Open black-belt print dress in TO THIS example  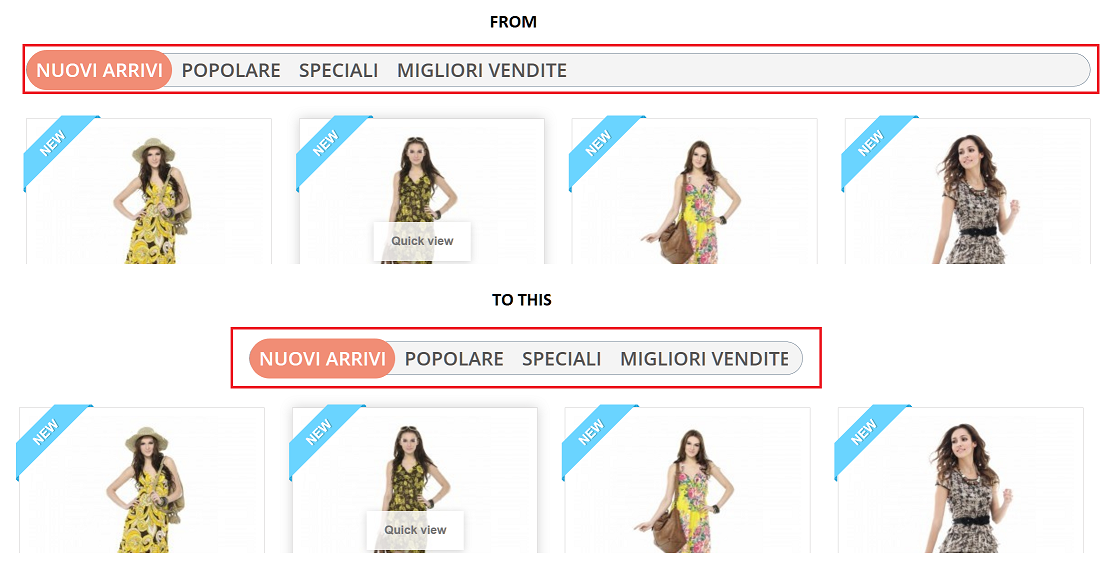click(960, 480)
